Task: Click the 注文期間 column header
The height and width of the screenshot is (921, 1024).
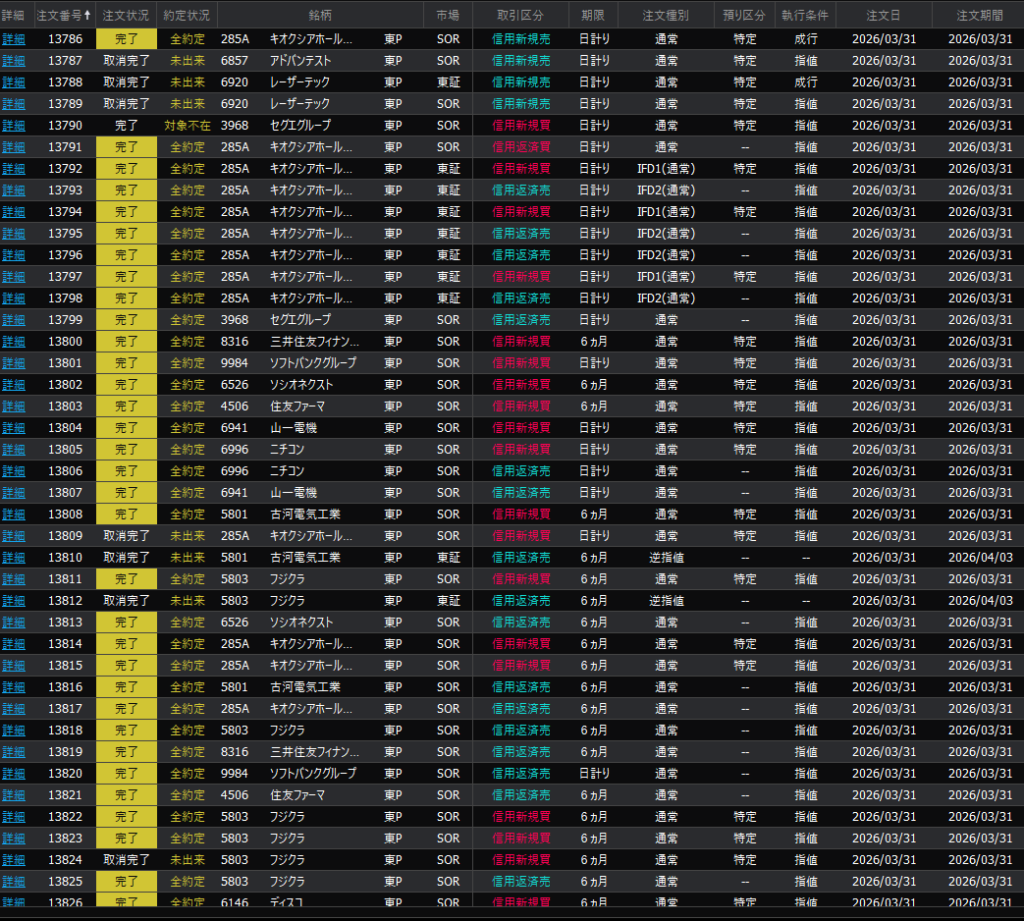Action: tap(979, 15)
